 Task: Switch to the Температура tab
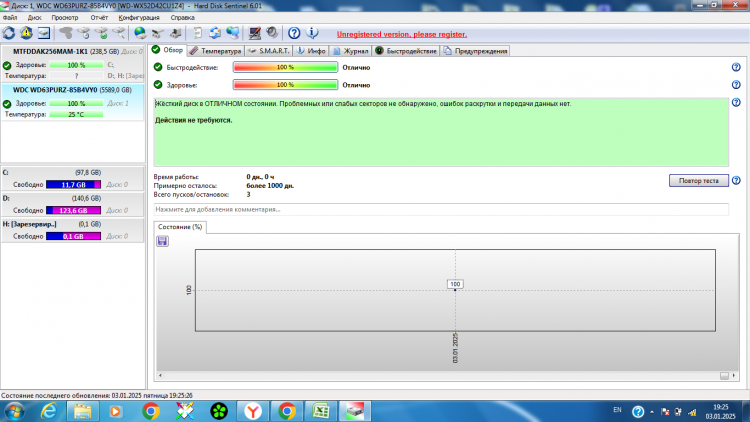(x=215, y=51)
